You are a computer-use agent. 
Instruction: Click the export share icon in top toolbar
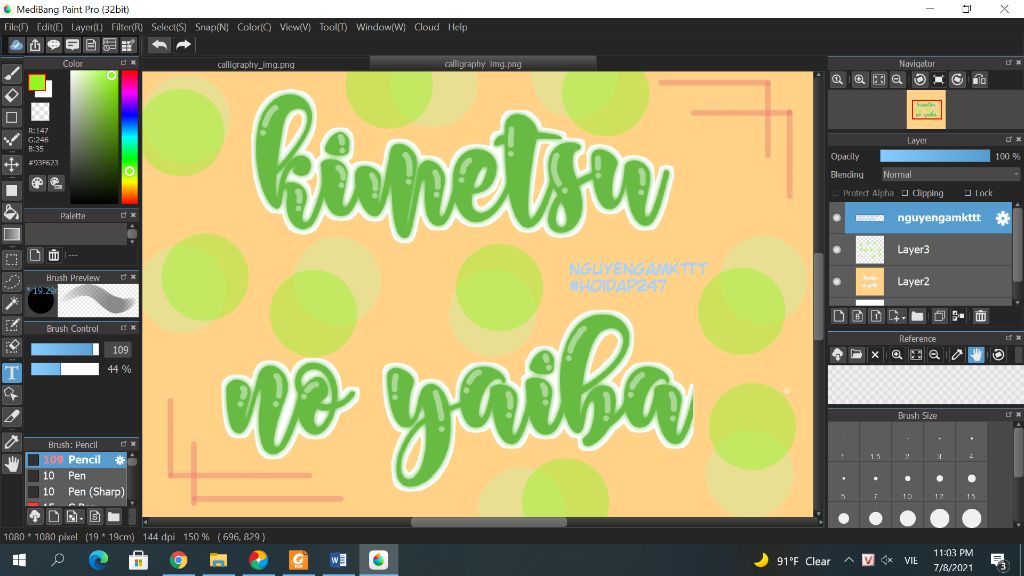tap(35, 44)
